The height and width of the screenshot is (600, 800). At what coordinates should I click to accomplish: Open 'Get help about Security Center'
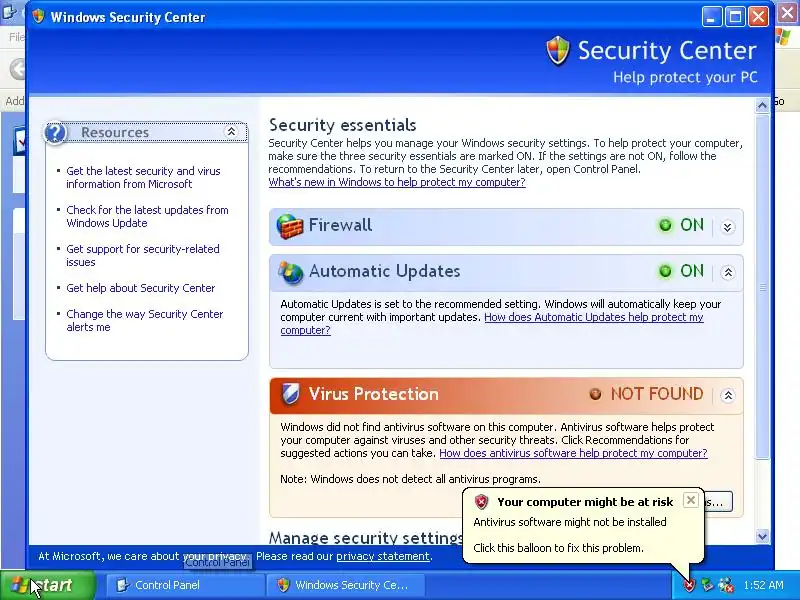coord(141,288)
